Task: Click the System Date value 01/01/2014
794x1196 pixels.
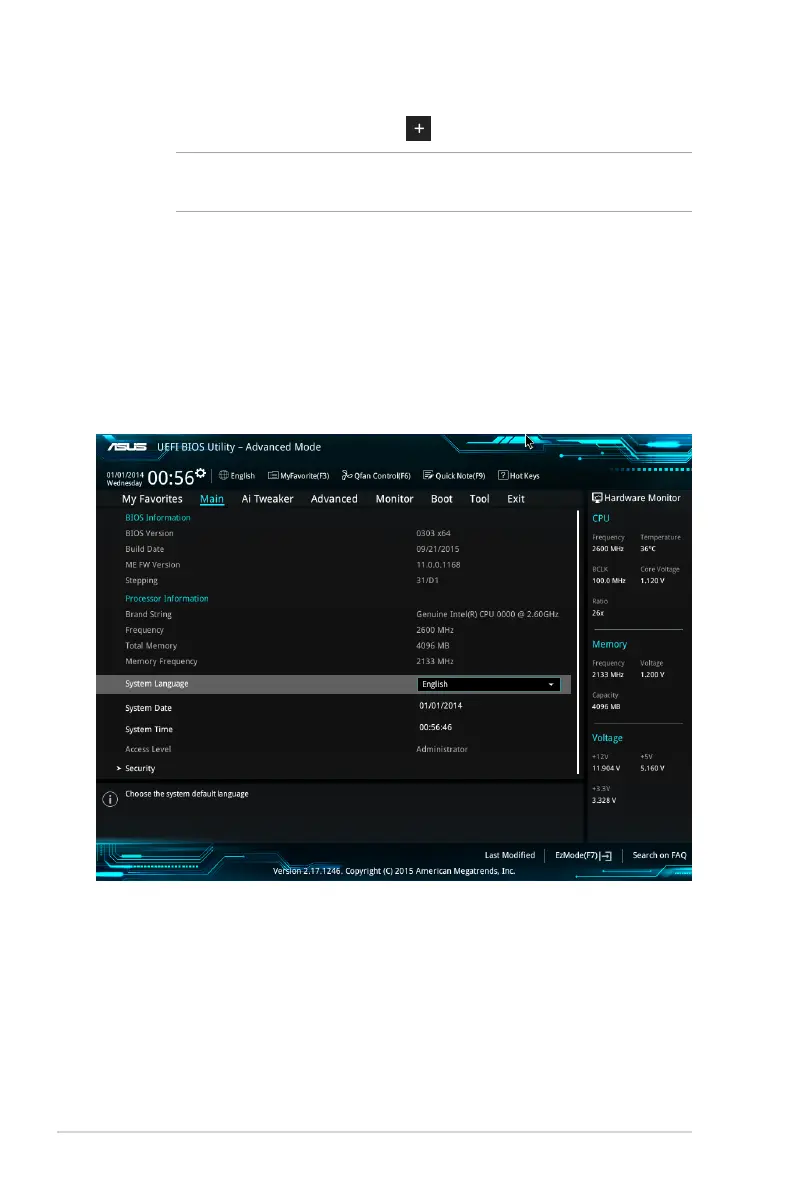Action: tap(441, 706)
